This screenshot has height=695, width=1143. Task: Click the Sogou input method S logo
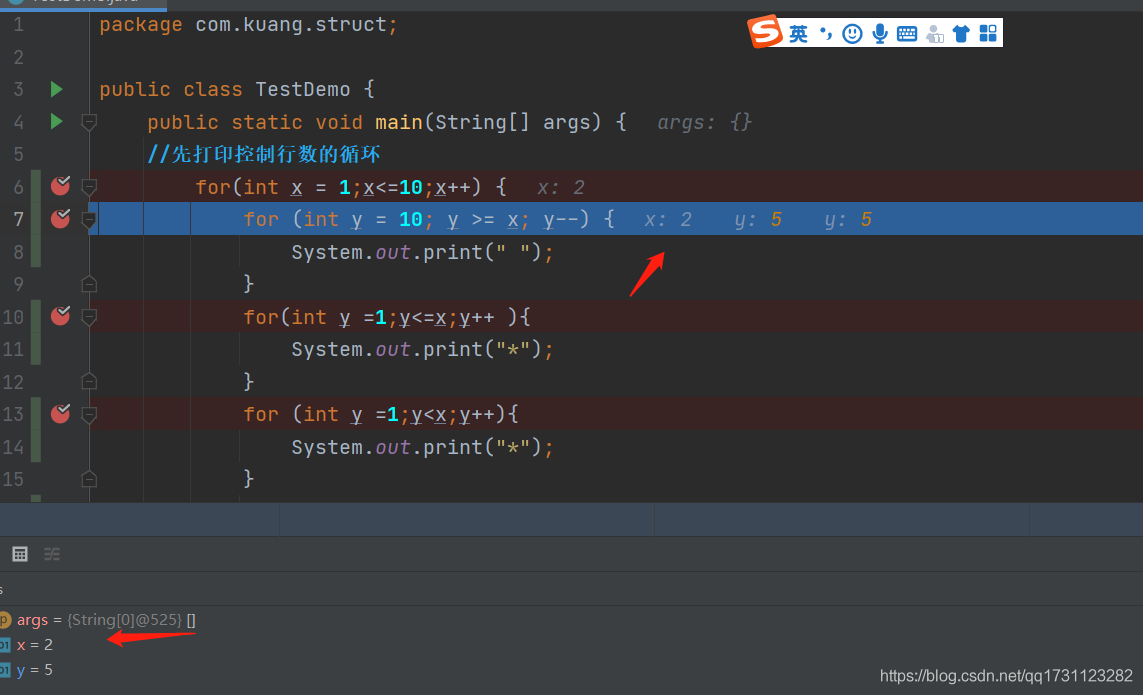coord(765,32)
